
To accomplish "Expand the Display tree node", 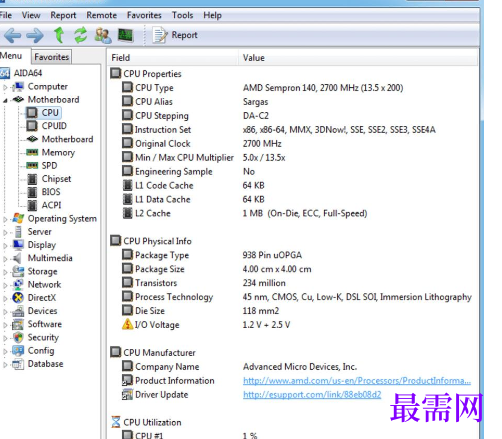I will coord(5,246).
